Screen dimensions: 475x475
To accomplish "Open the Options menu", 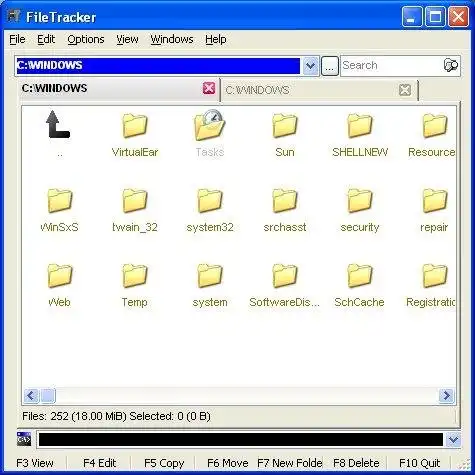I will (x=86, y=39).
